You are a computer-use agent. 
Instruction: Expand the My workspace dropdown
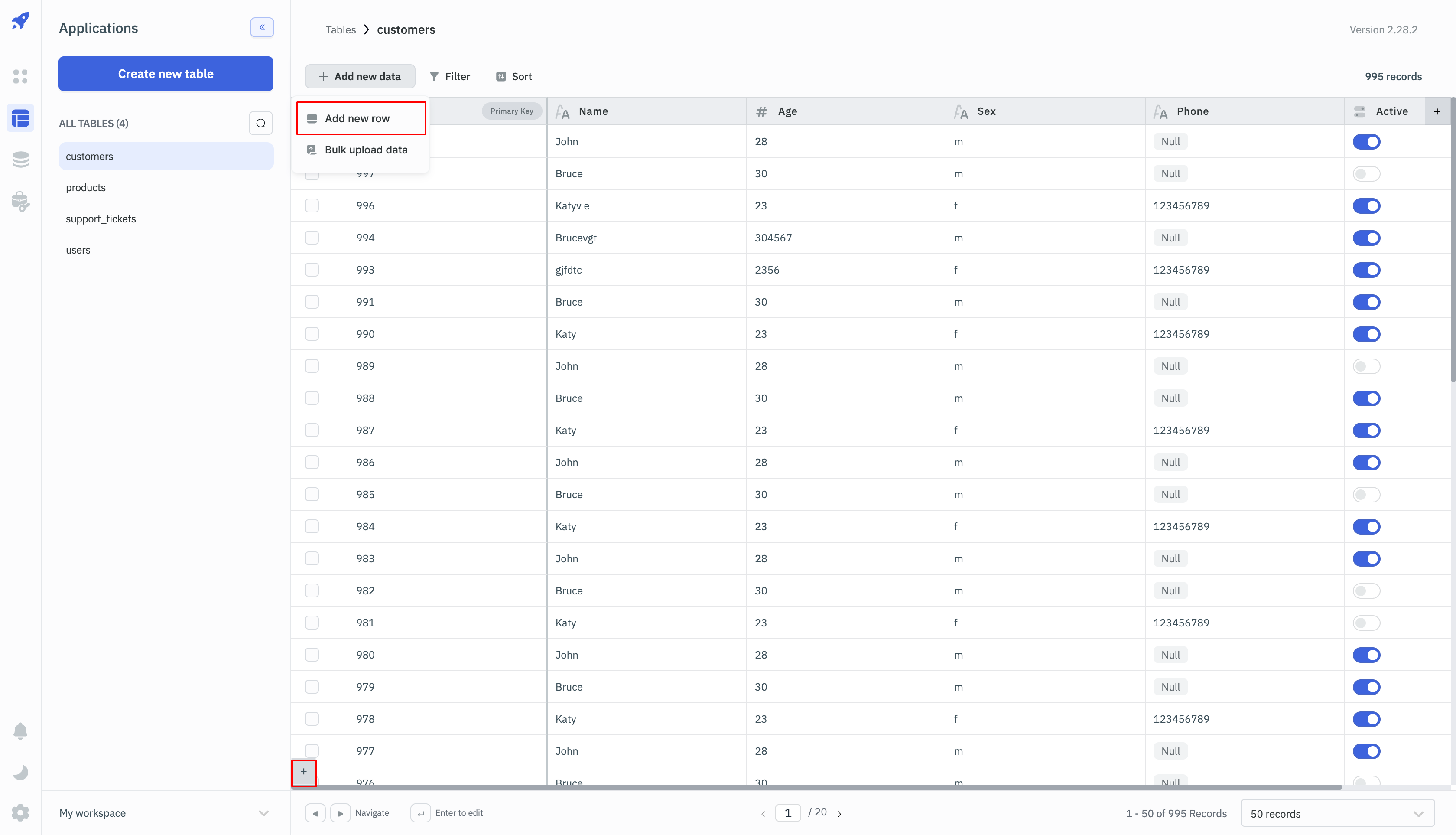click(263, 813)
